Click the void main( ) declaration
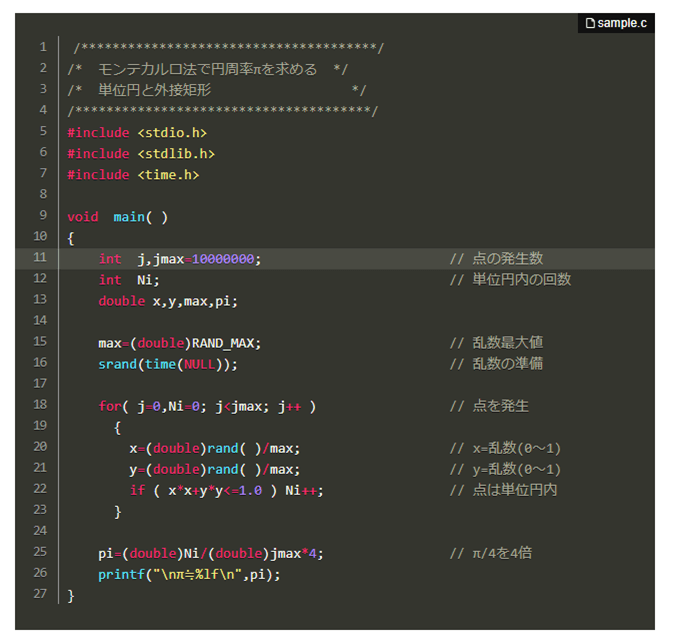674x642 pixels. point(117,217)
